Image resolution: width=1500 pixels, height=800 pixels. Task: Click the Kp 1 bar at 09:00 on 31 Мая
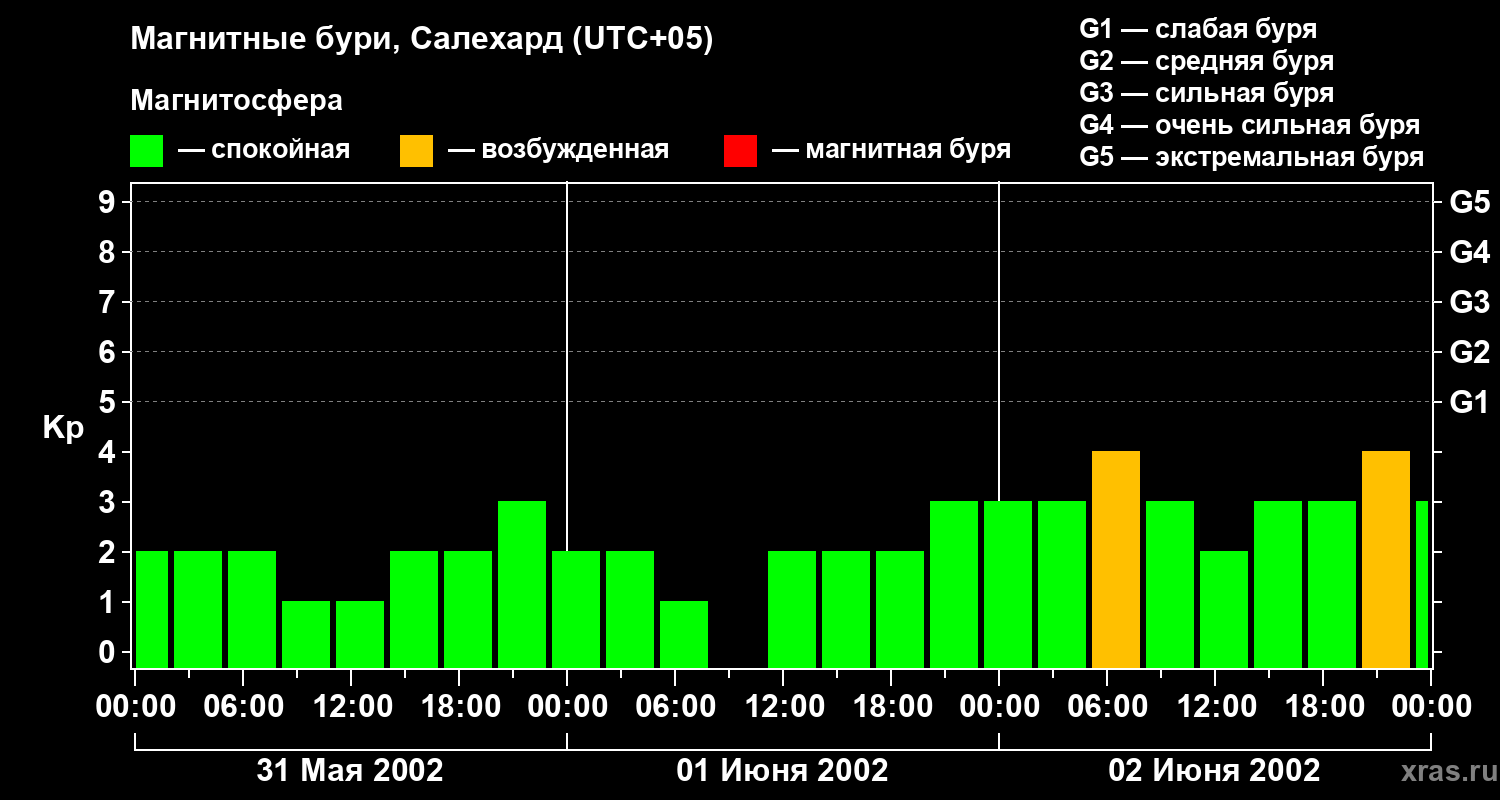click(306, 635)
